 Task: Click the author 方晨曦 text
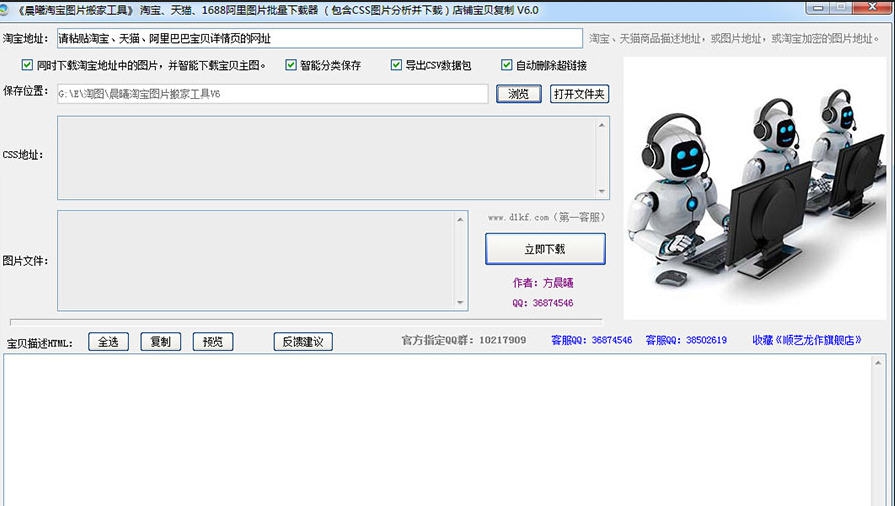point(543,283)
